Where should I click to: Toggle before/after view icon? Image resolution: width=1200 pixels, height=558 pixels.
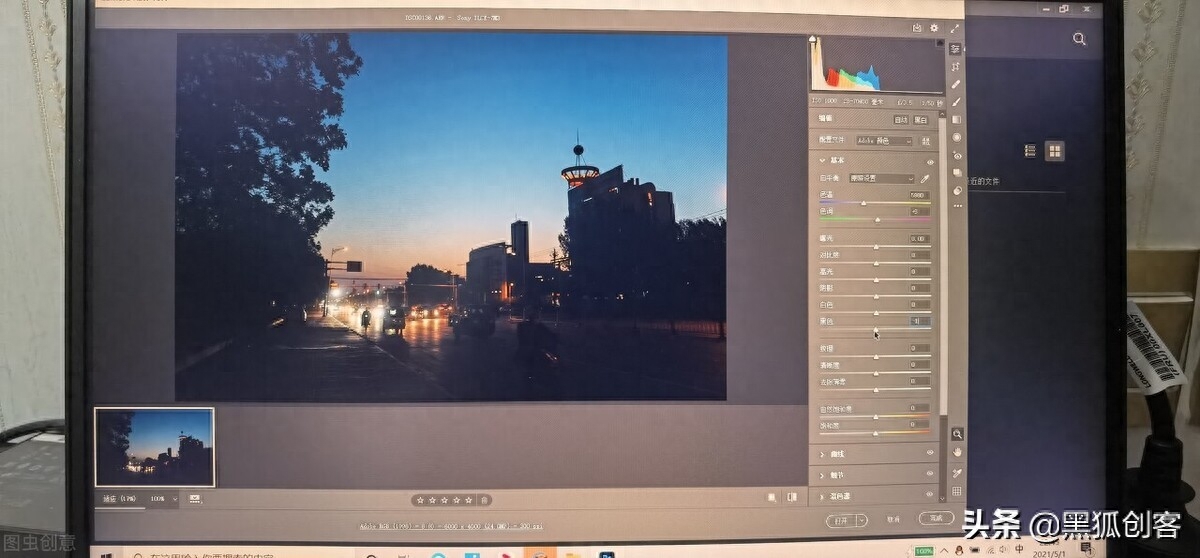(773, 497)
